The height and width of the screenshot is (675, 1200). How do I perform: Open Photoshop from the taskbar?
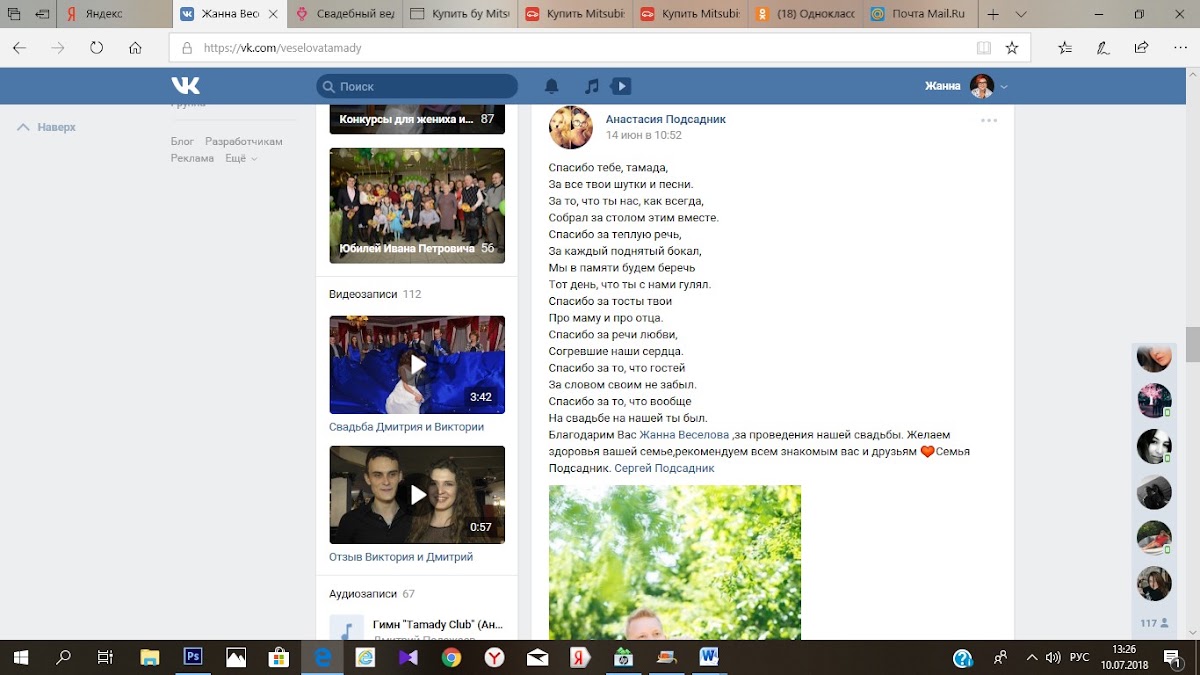tap(193, 657)
